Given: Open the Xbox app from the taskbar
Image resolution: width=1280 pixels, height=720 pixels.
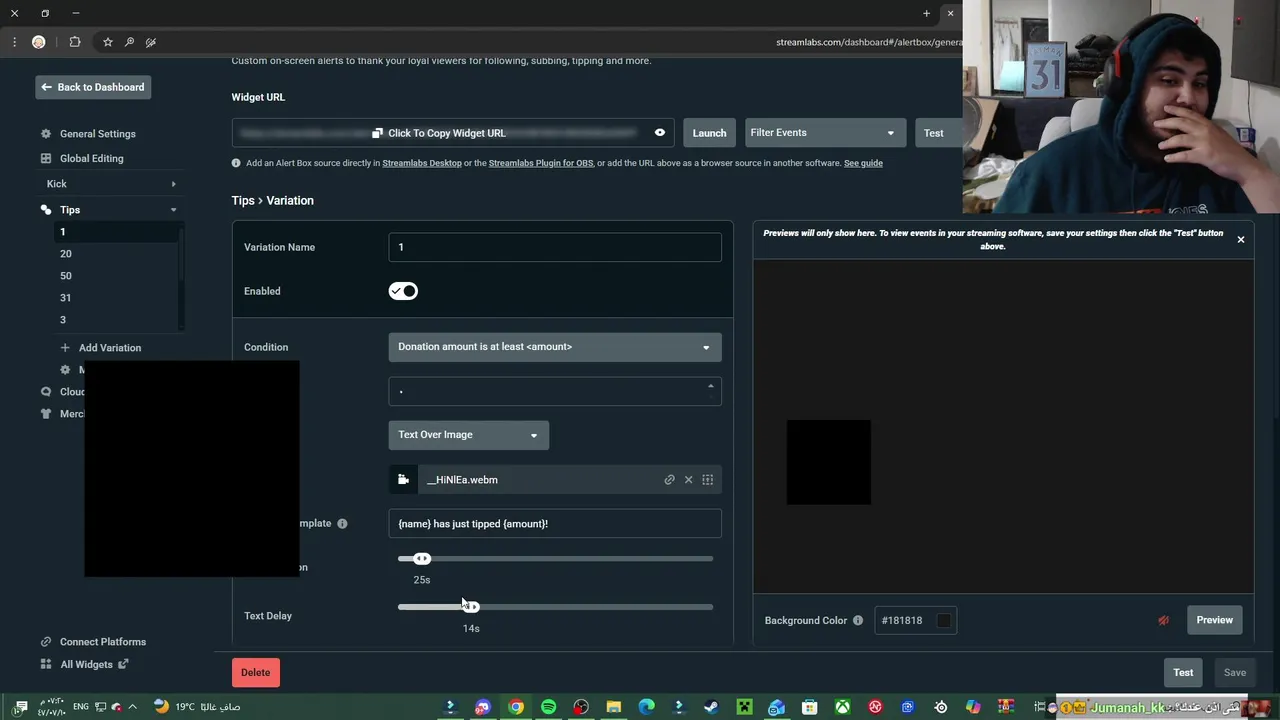Looking at the screenshot, I should pos(843,707).
